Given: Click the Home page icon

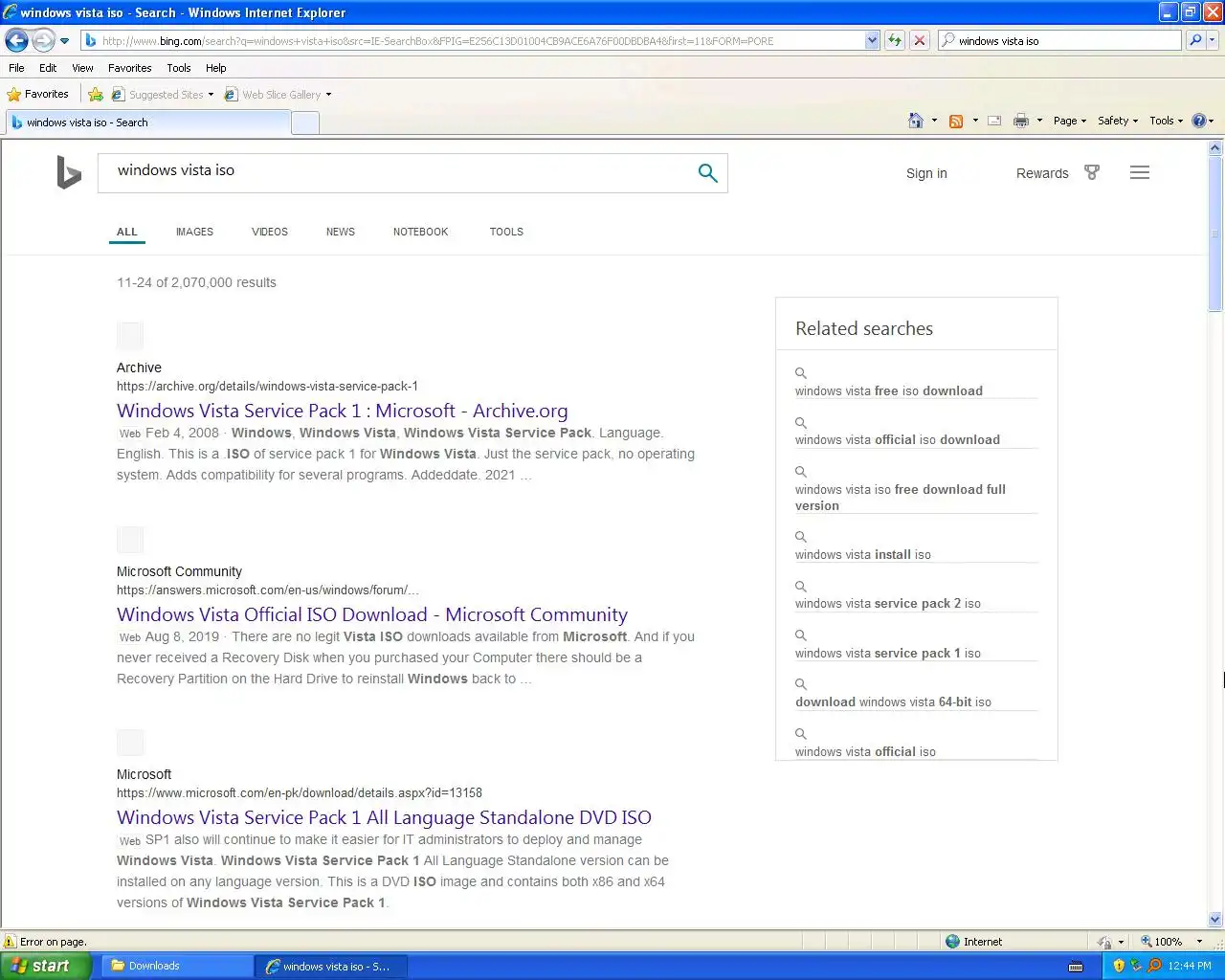Looking at the screenshot, I should 916,121.
